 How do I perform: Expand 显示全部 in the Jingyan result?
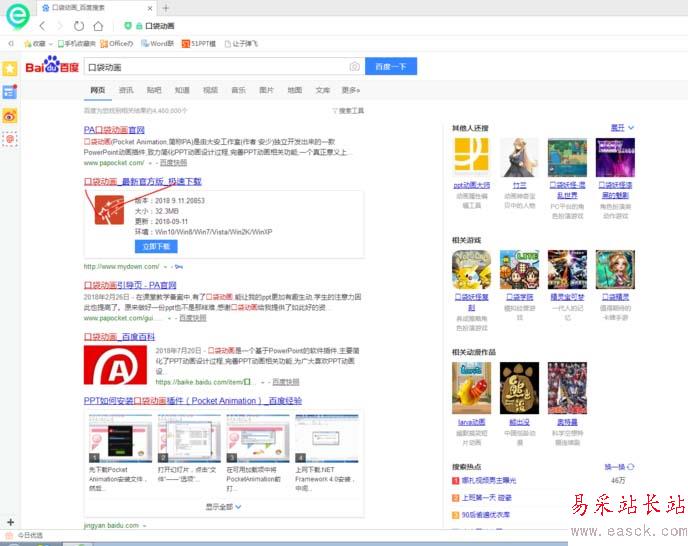click(223, 506)
